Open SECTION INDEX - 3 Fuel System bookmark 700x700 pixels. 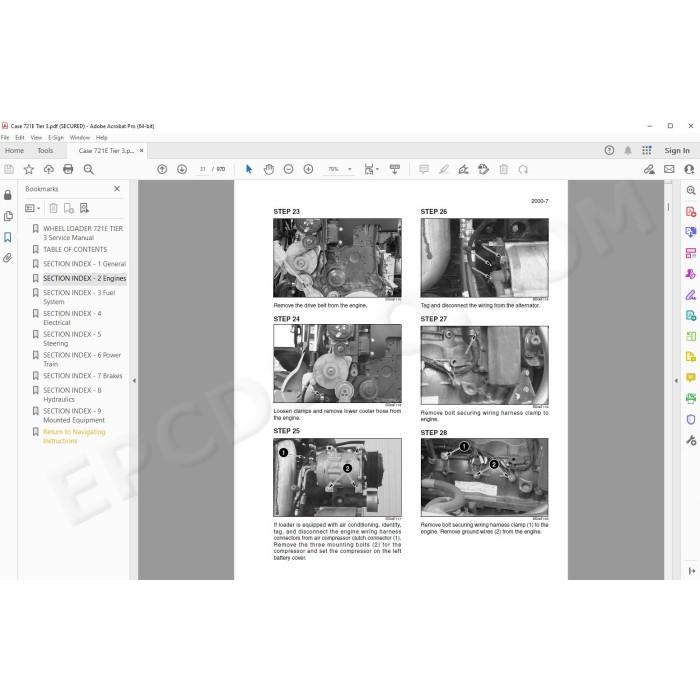(x=79, y=297)
